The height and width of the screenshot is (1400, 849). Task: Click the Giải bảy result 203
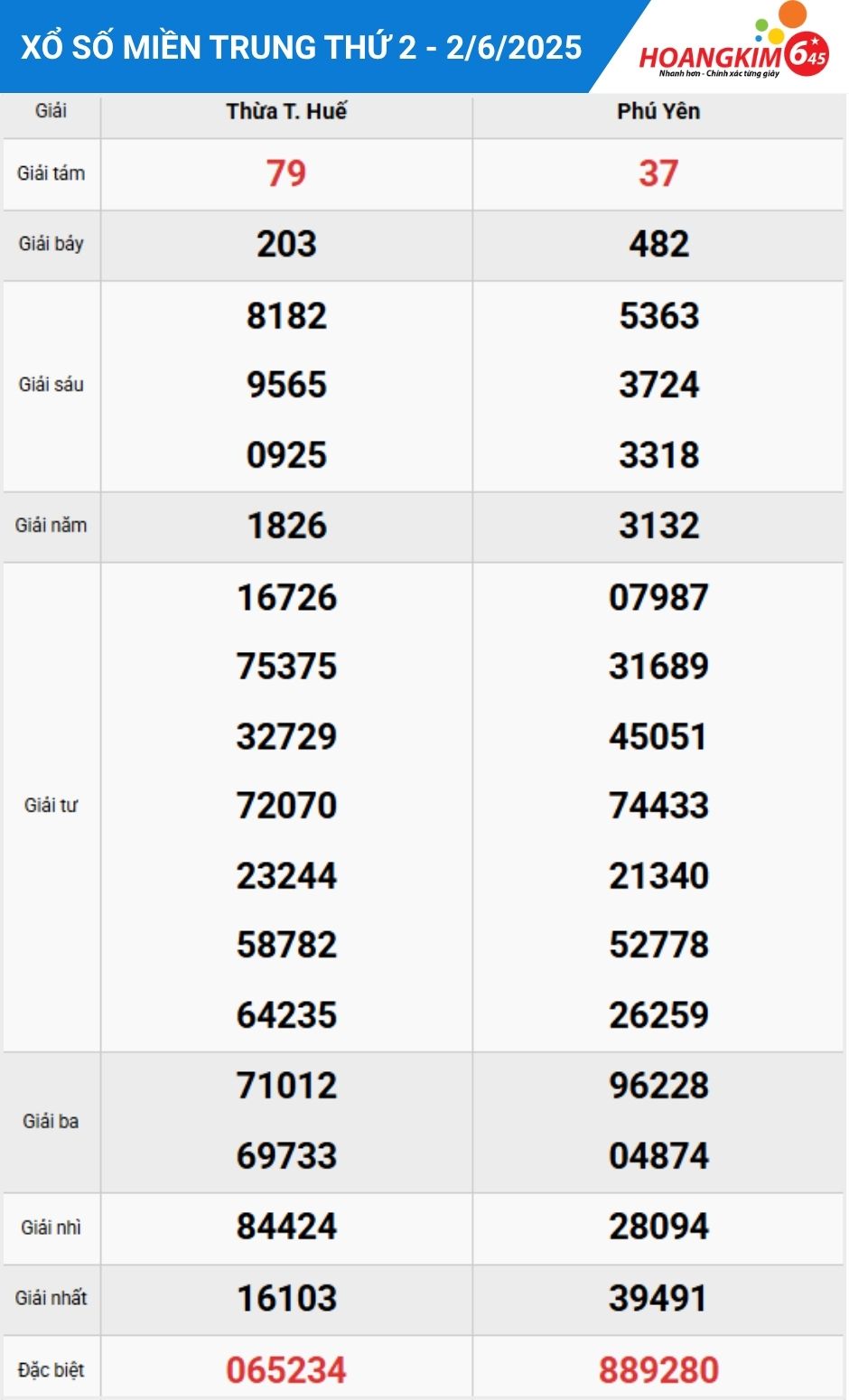[x=286, y=244]
